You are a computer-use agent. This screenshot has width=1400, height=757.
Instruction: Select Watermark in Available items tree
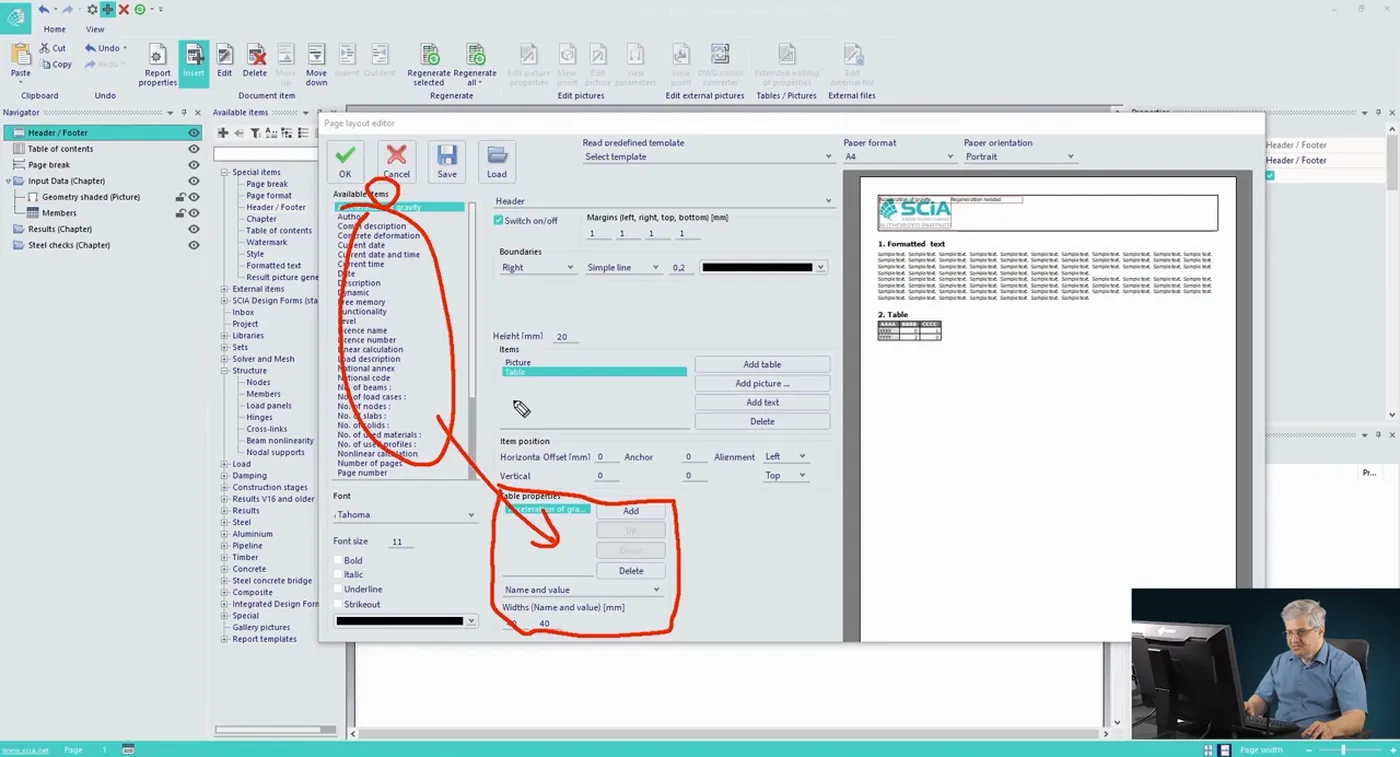click(x=267, y=242)
